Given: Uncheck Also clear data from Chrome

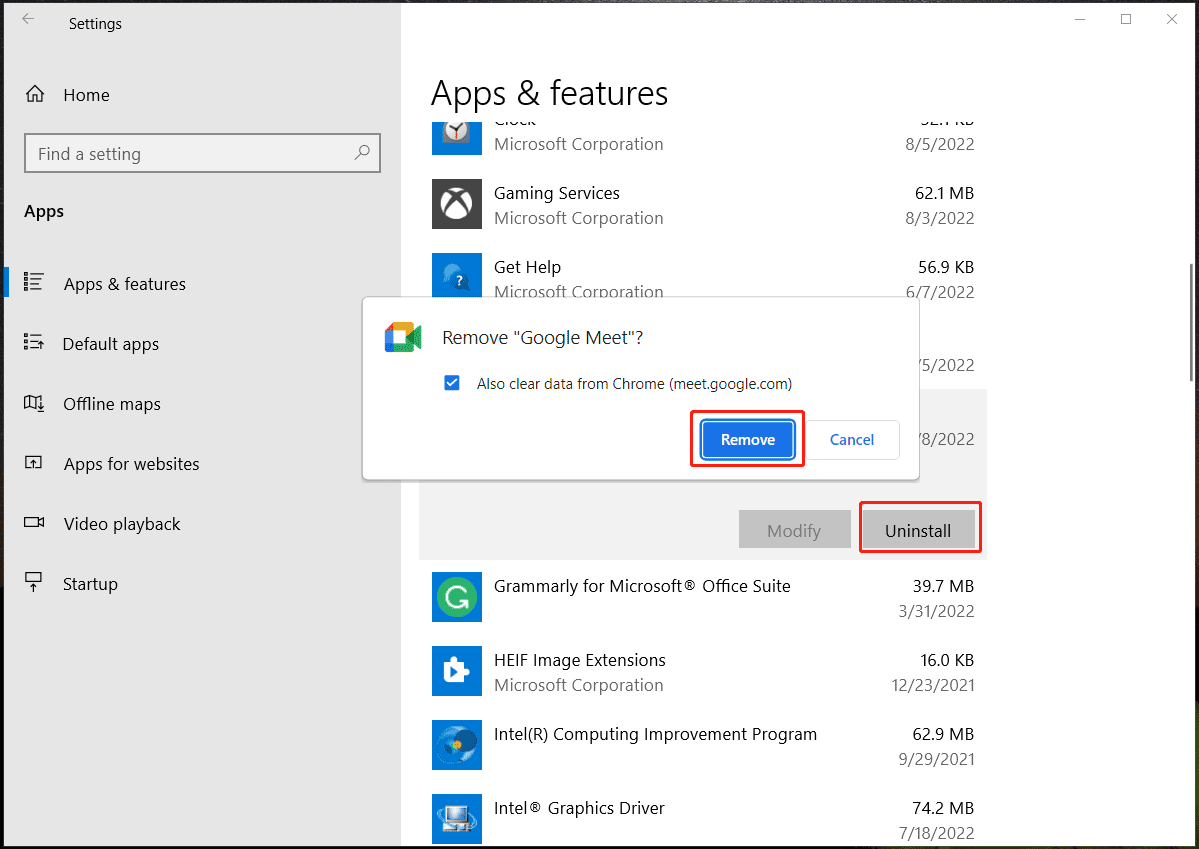Looking at the screenshot, I should (x=452, y=383).
